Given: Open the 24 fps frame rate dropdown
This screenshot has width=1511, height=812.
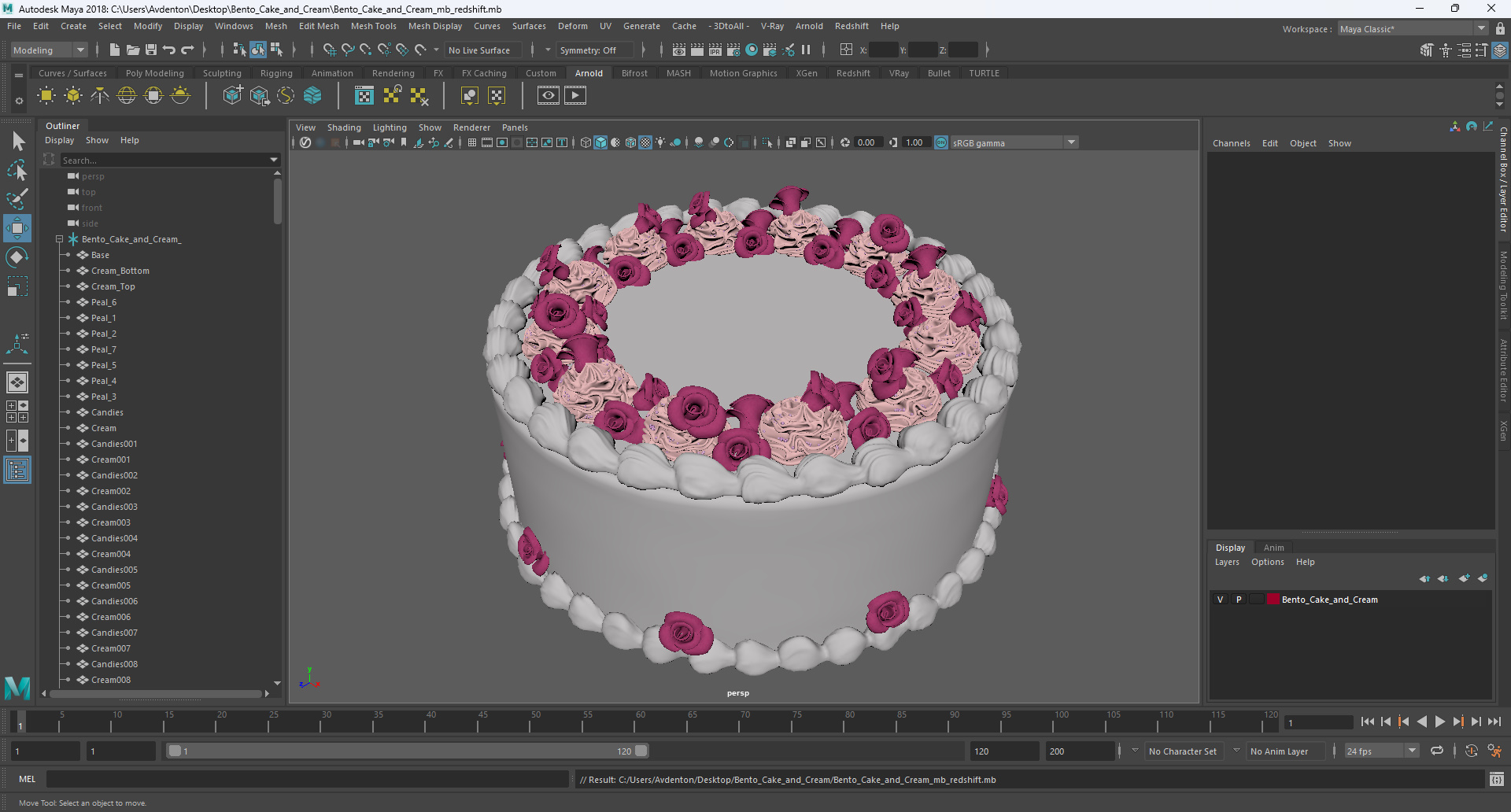Looking at the screenshot, I should click(1381, 751).
